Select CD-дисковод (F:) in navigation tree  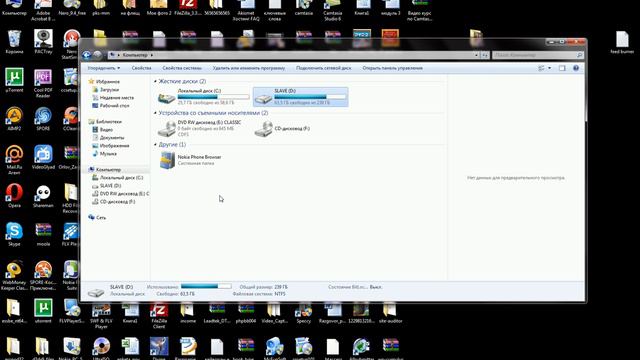tap(117, 202)
